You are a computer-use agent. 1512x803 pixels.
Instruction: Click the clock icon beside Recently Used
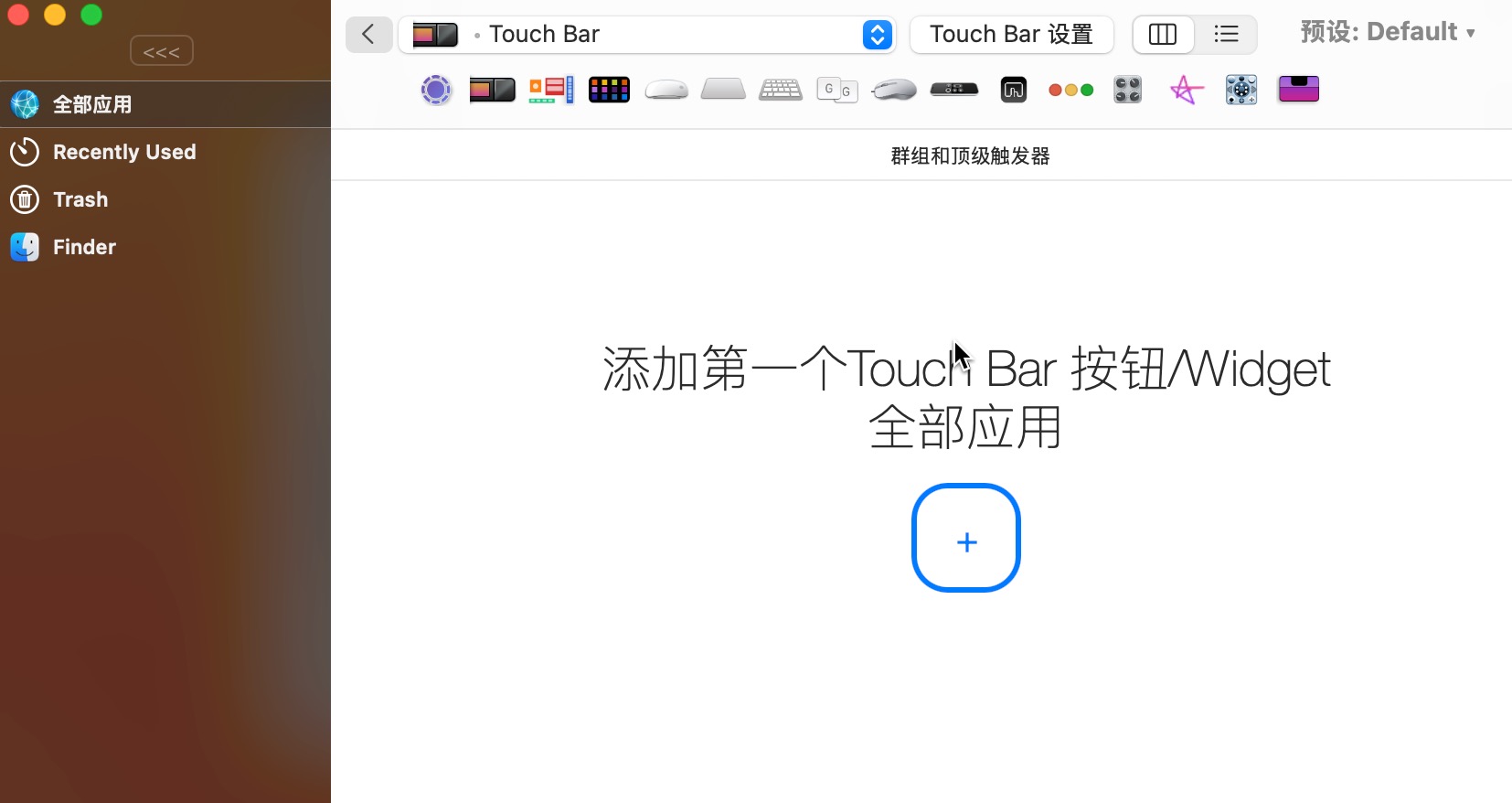(25, 152)
